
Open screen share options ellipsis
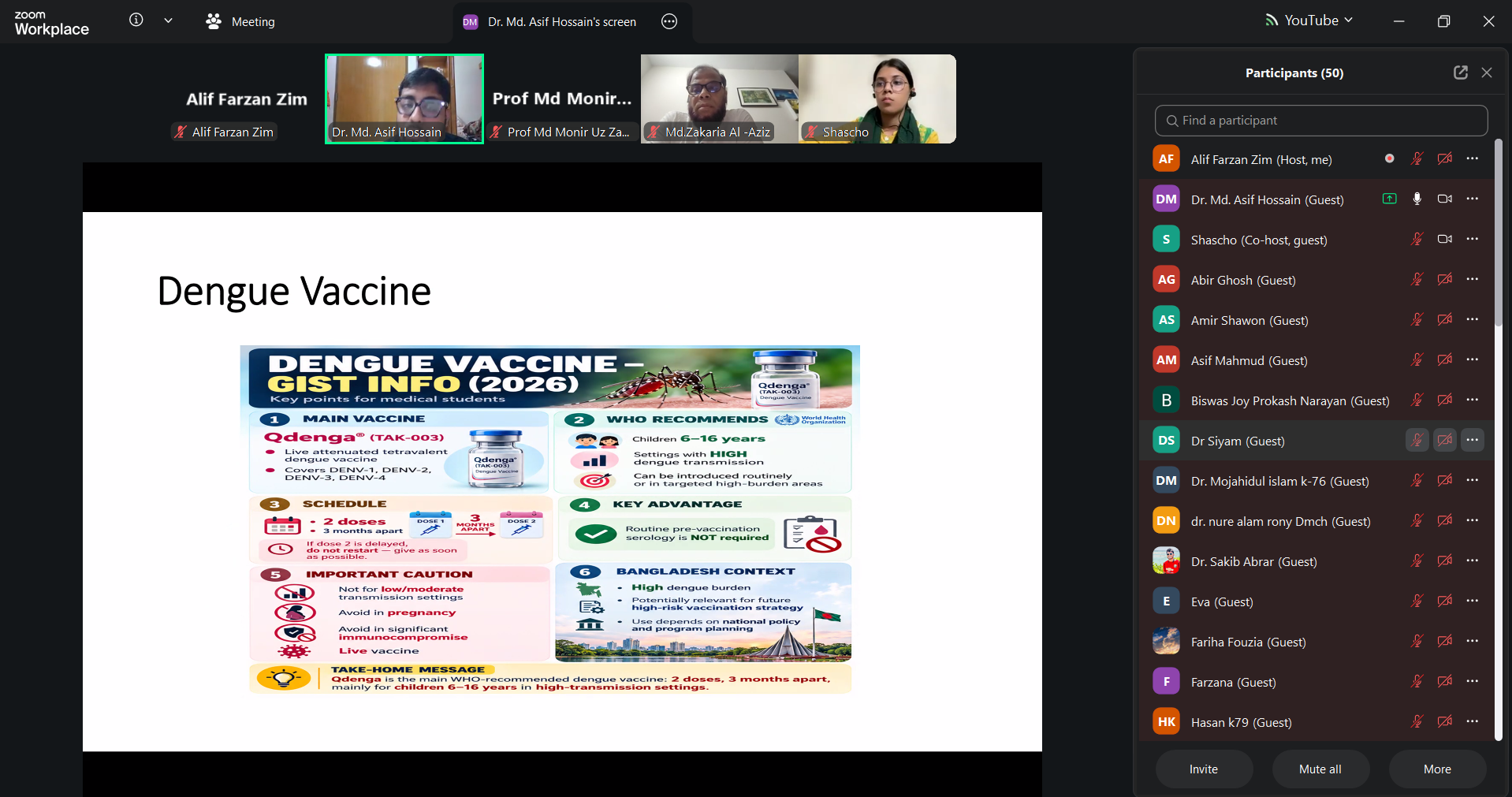coord(669,21)
